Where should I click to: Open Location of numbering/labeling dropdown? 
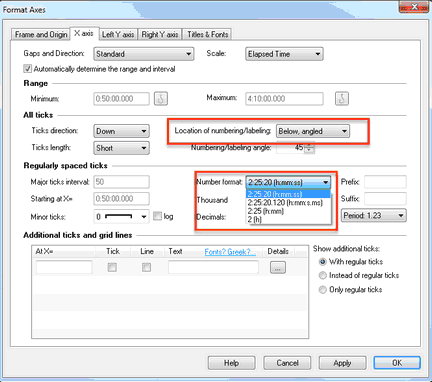point(313,131)
